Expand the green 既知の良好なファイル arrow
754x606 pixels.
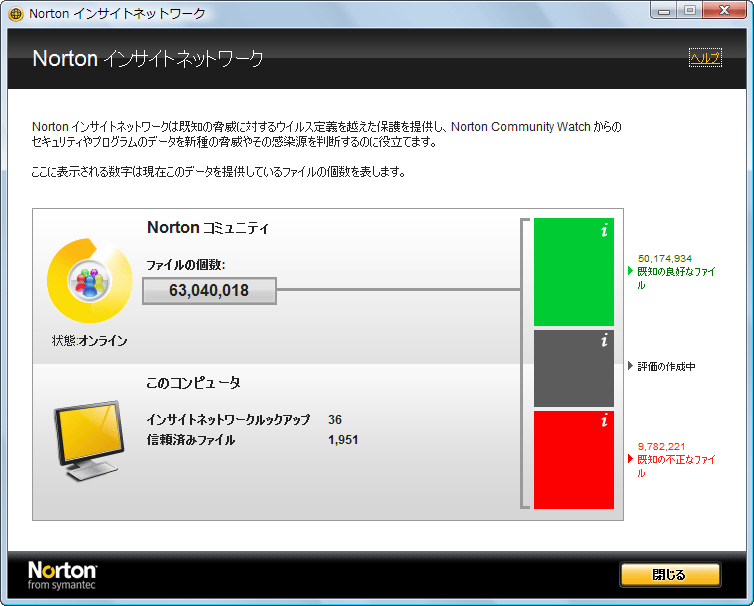click(630, 271)
